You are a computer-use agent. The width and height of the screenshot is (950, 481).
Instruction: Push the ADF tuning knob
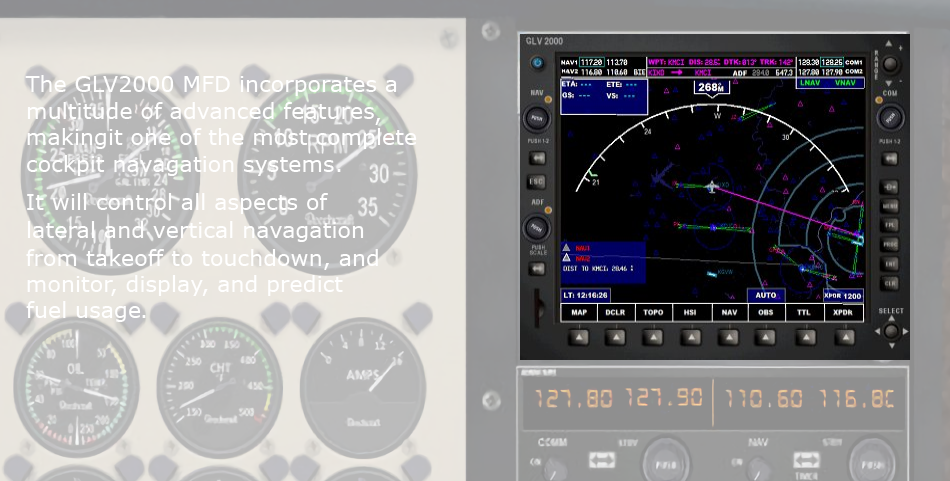point(537,228)
